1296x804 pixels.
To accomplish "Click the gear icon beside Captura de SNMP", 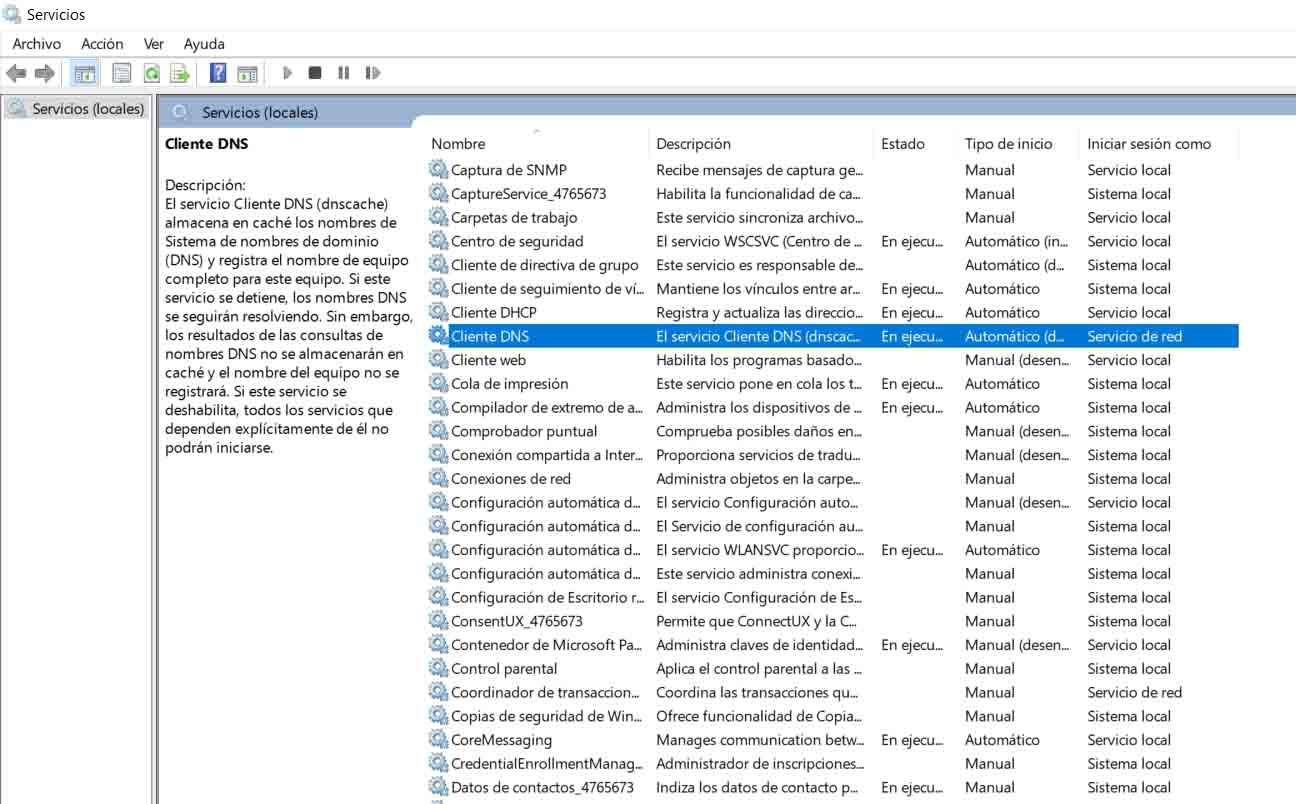I will point(438,170).
